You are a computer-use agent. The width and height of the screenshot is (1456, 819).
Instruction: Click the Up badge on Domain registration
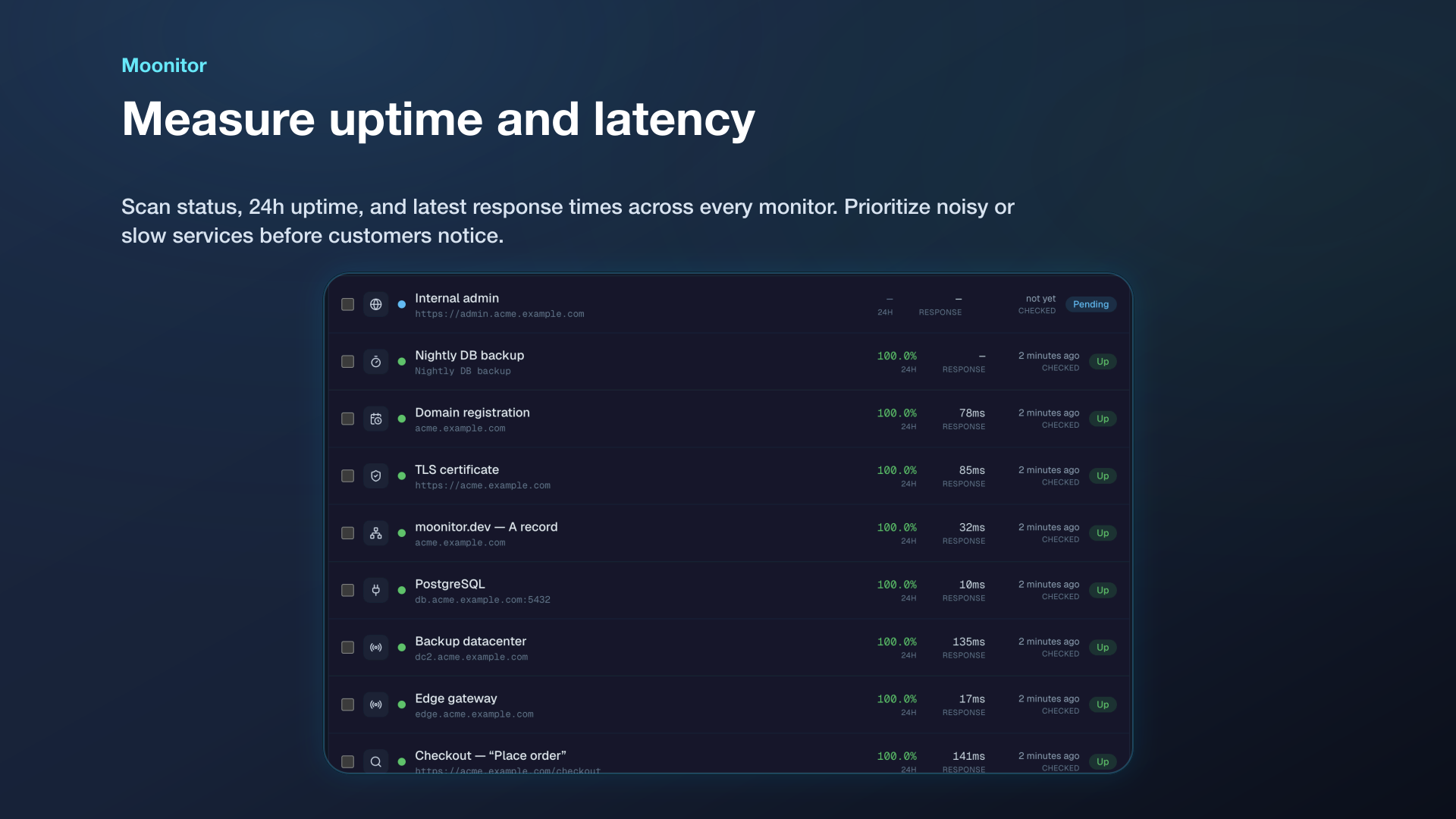1103,419
